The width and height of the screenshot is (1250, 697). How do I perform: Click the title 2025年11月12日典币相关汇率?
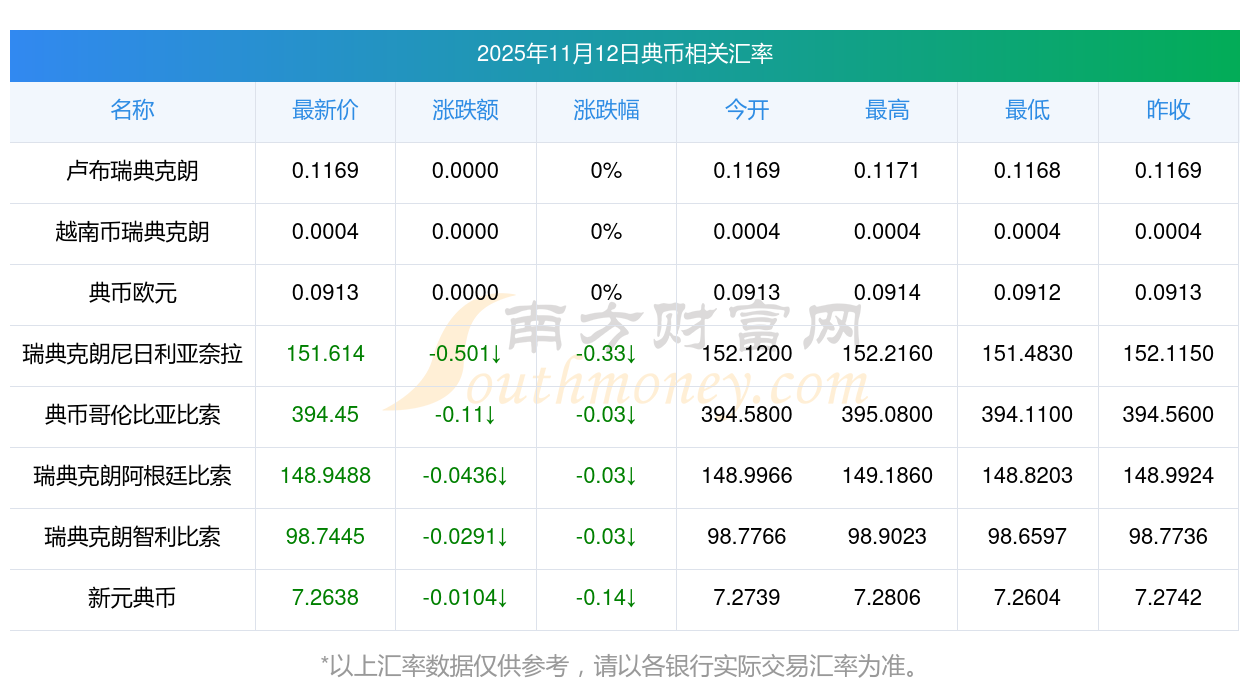point(624,54)
